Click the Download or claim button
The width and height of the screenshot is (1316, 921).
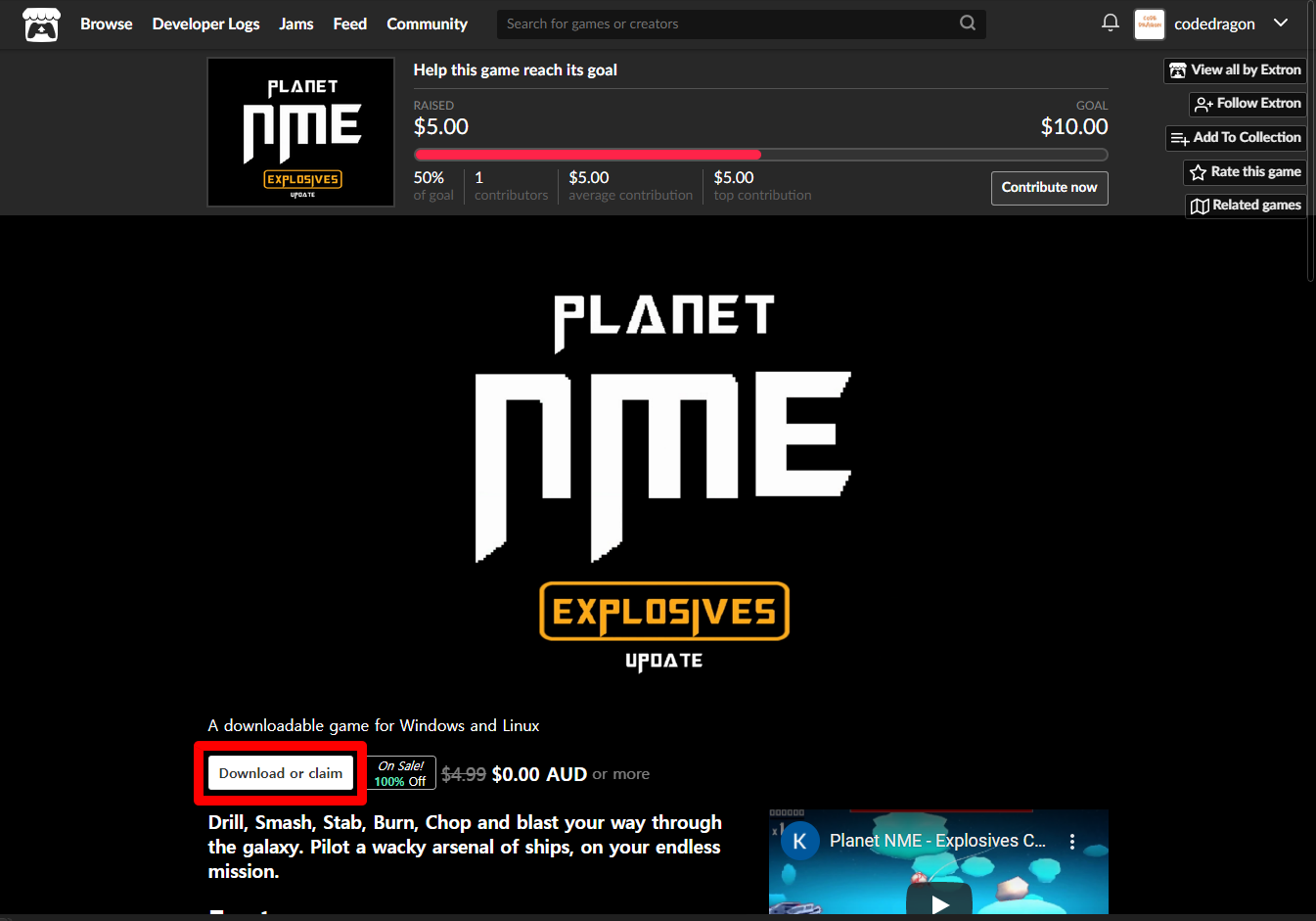281,773
